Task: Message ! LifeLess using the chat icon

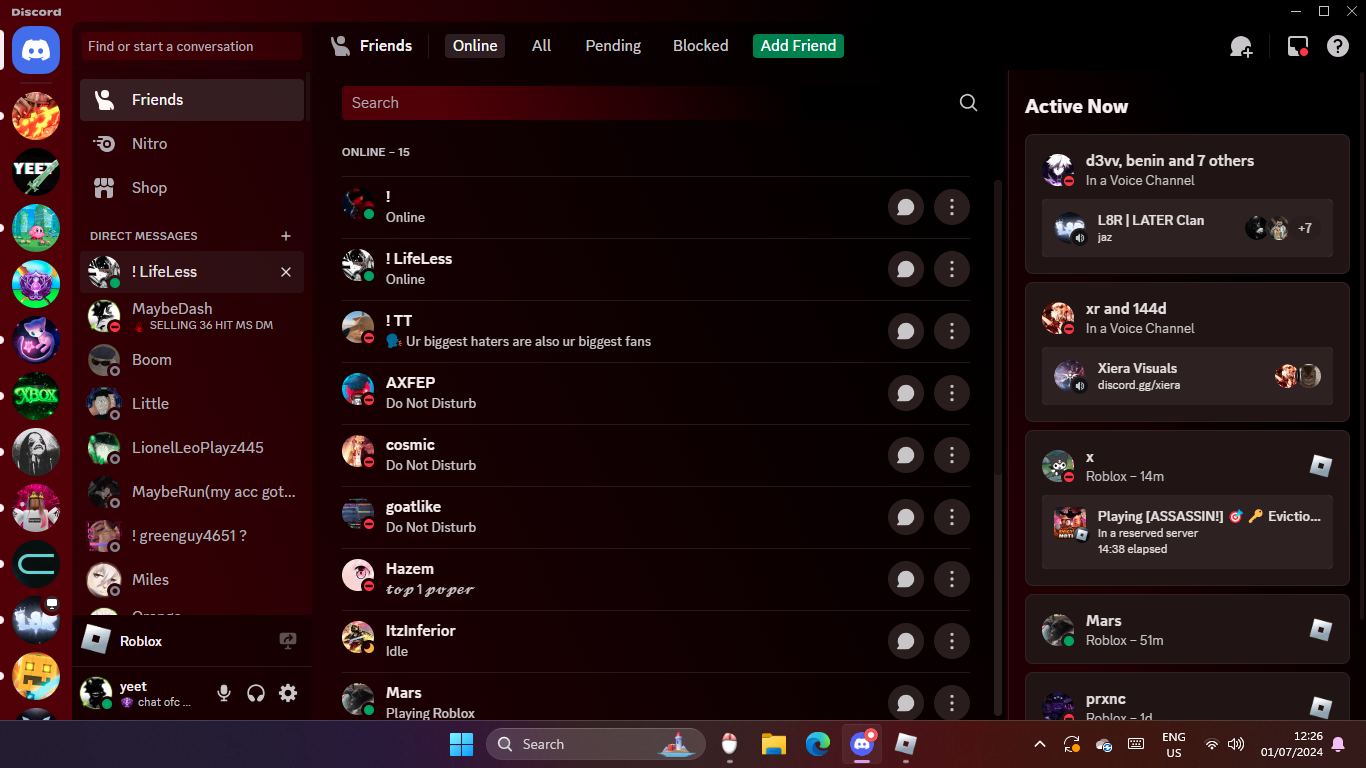Action: [906, 269]
